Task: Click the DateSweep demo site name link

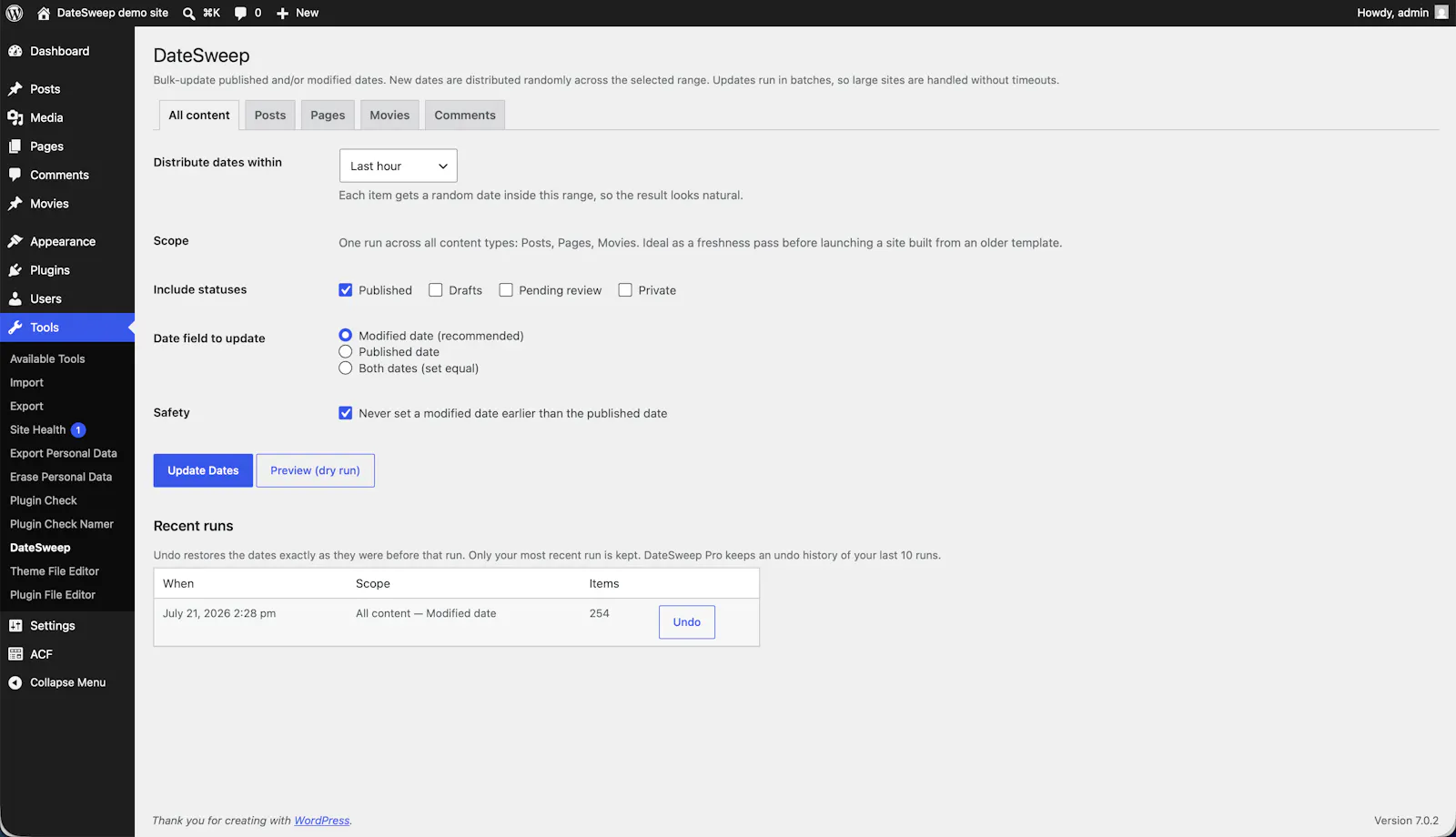Action: coord(113,13)
